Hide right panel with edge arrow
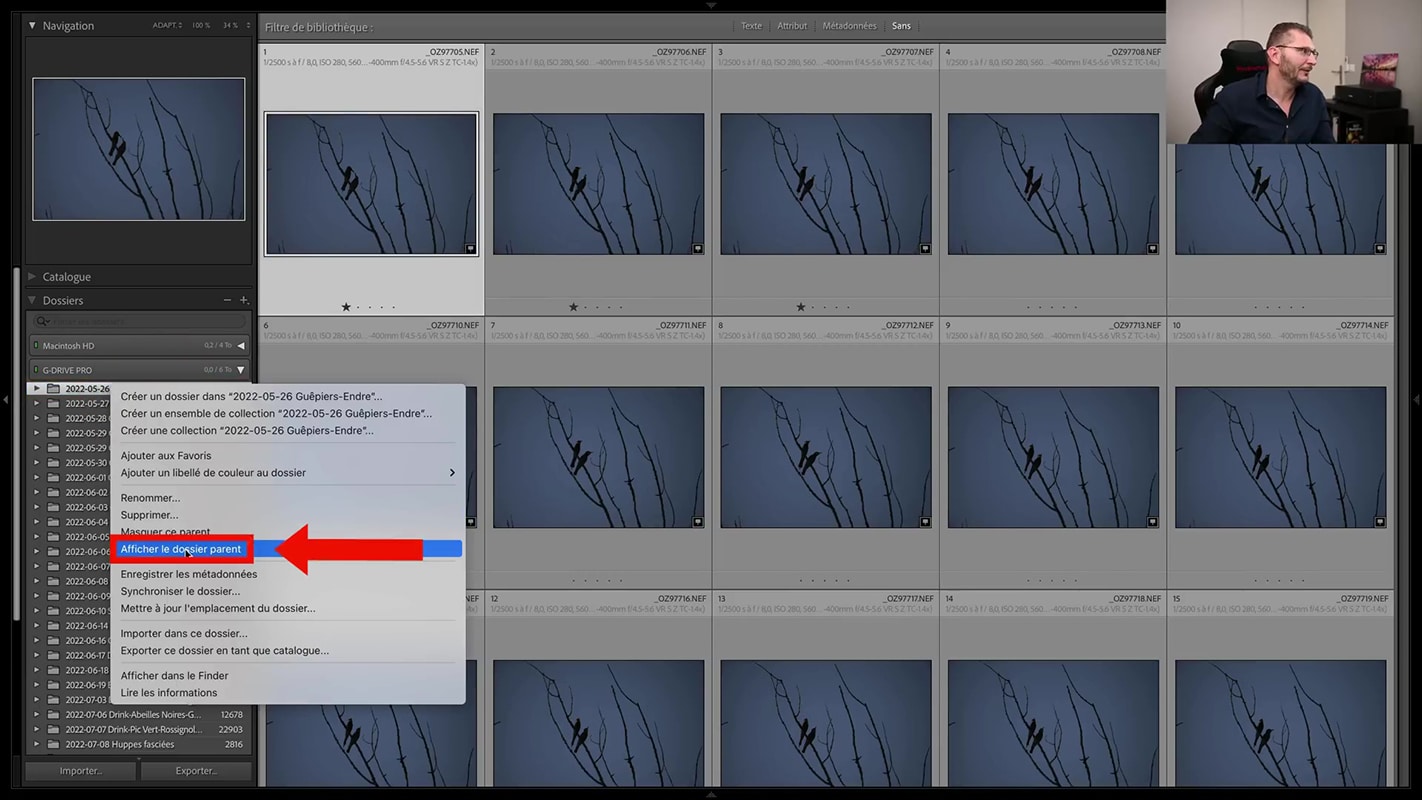This screenshot has height=800, width=1422. click(1416, 399)
